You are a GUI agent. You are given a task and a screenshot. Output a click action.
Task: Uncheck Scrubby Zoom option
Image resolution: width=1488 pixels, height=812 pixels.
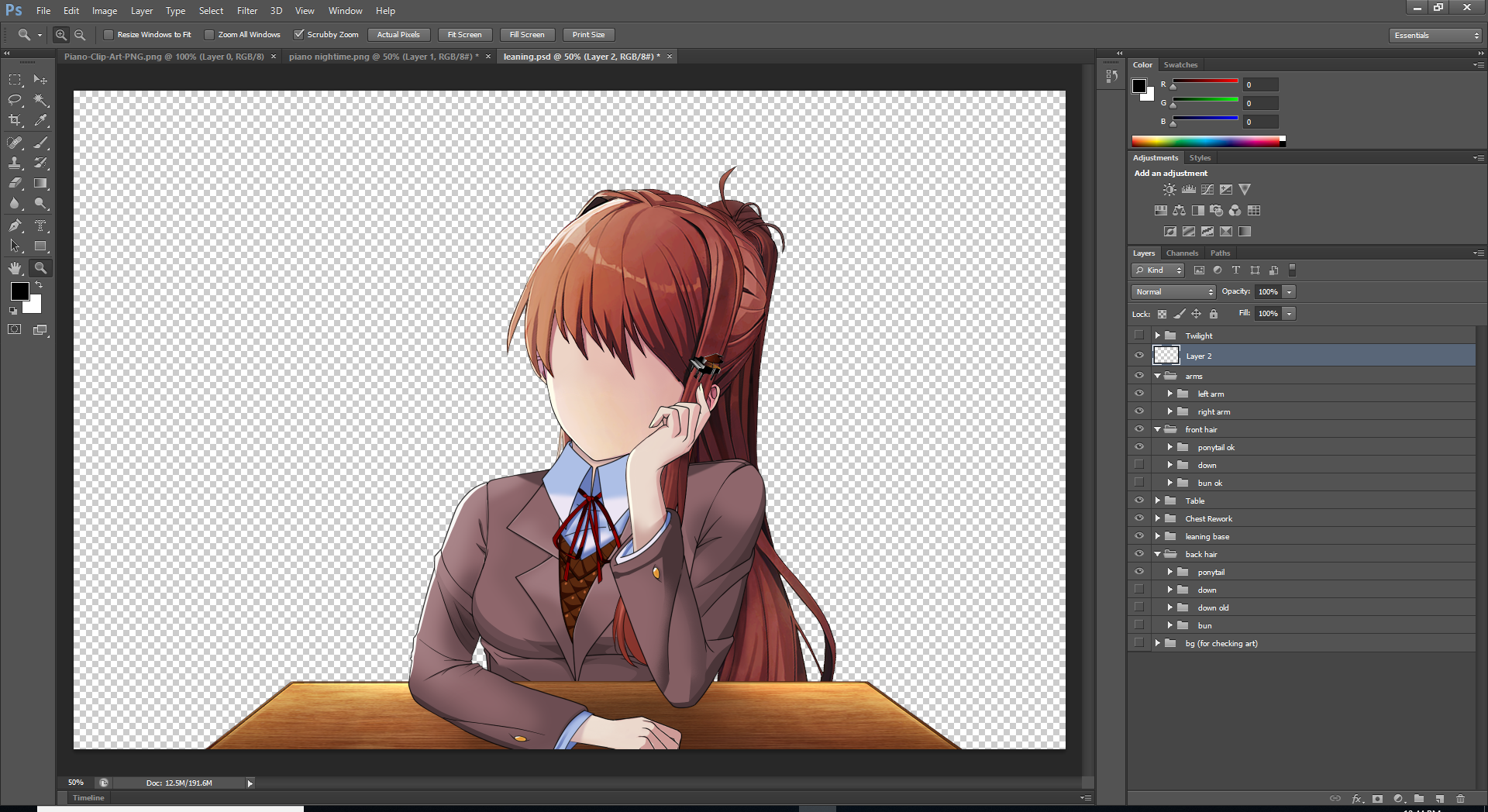(298, 35)
